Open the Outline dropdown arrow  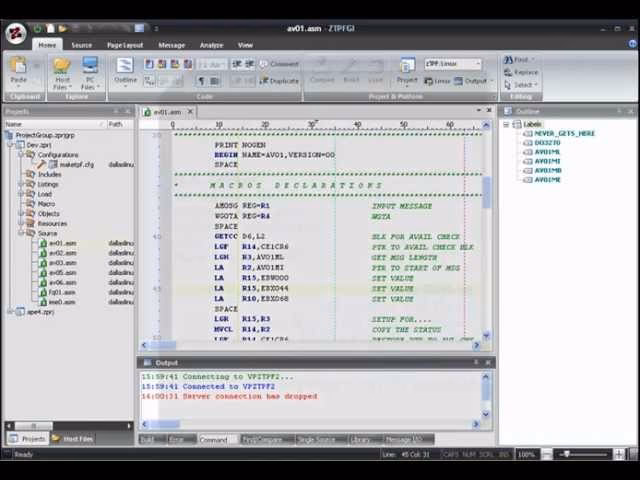coord(125,87)
